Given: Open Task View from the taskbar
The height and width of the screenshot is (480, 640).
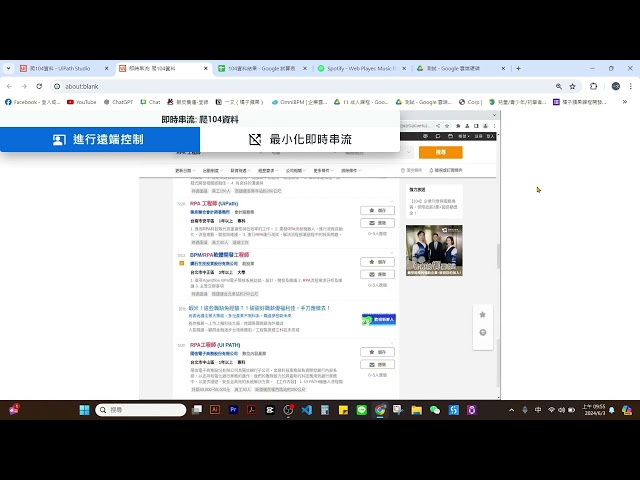Looking at the screenshot, I should [197, 410].
